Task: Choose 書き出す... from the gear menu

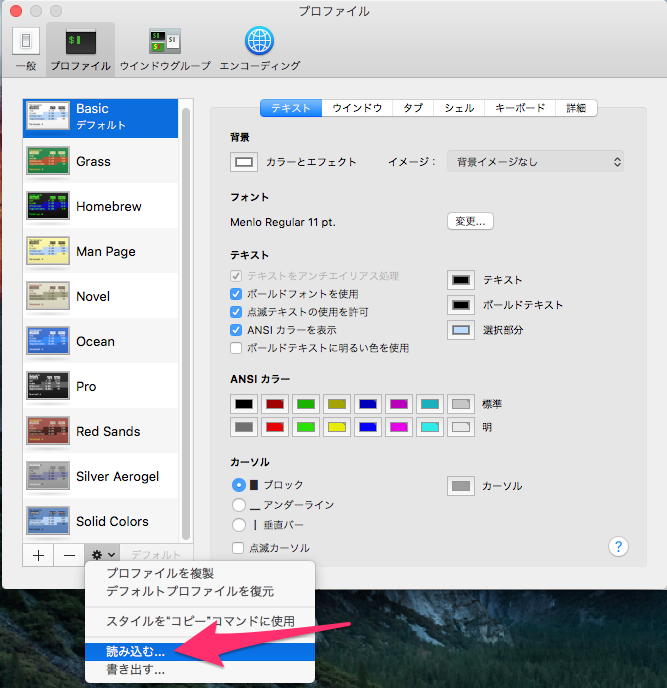Action: tap(200, 670)
